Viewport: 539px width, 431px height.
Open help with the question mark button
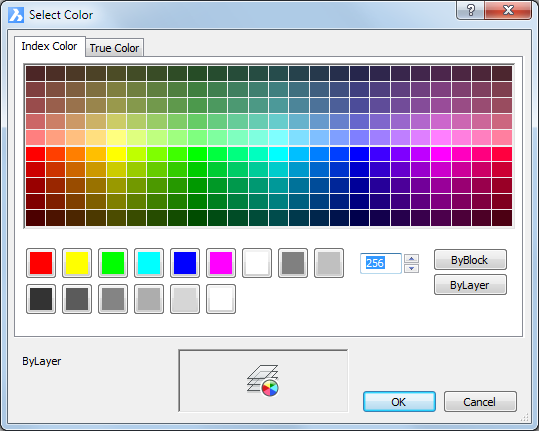tap(471, 10)
